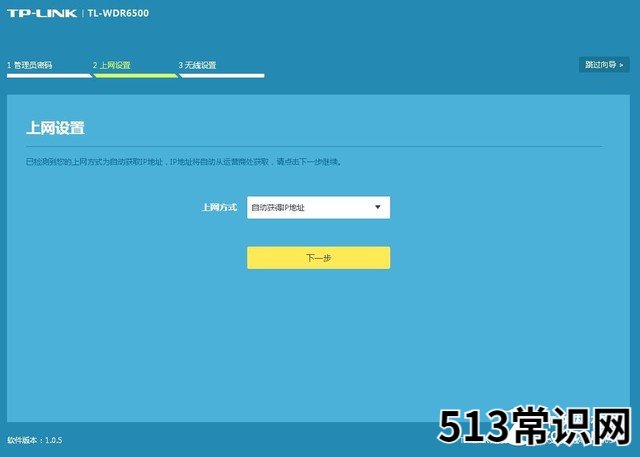The width and height of the screenshot is (640, 457).
Task: Click the detected connection type description text
Action: (x=184, y=162)
